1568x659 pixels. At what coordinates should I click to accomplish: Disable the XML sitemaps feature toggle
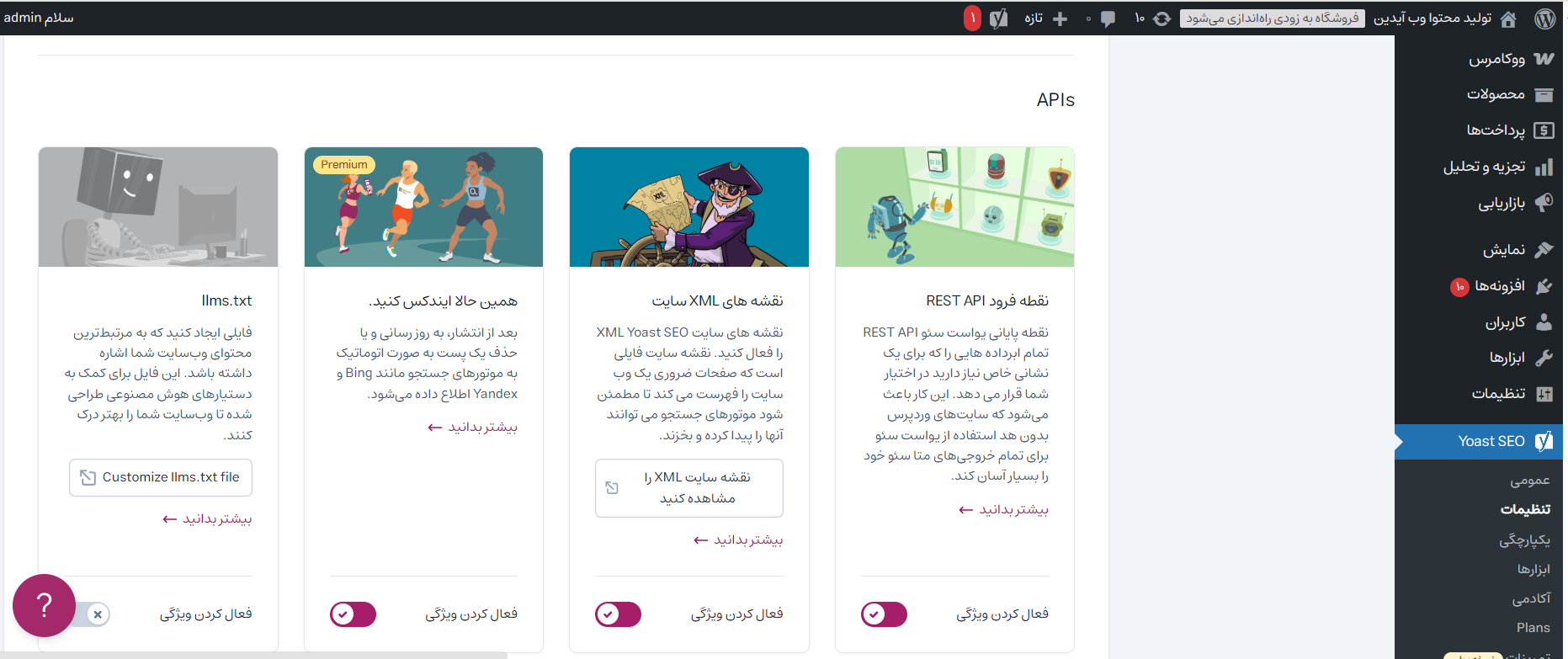pyautogui.click(x=618, y=614)
